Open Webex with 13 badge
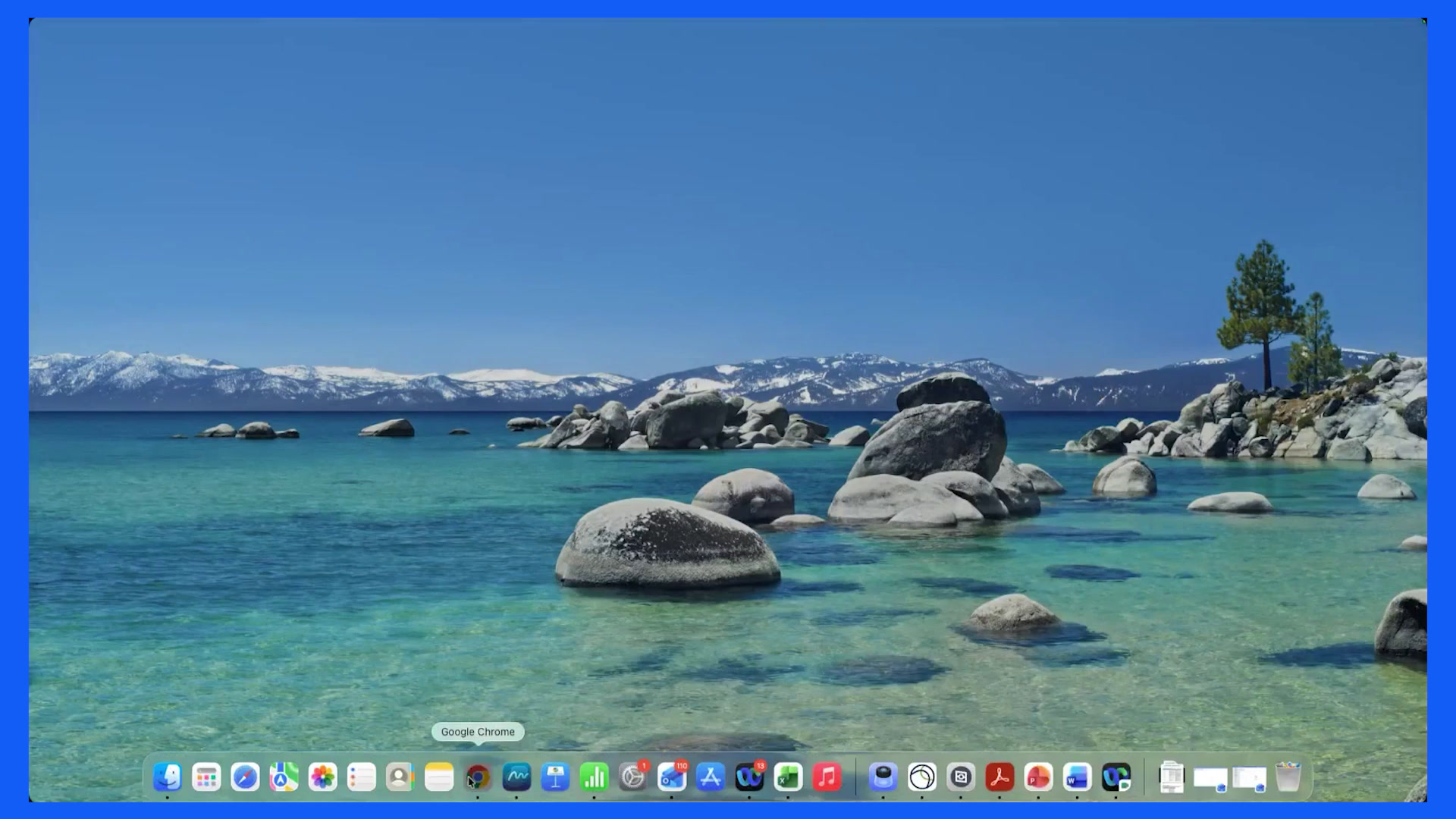 tap(749, 777)
